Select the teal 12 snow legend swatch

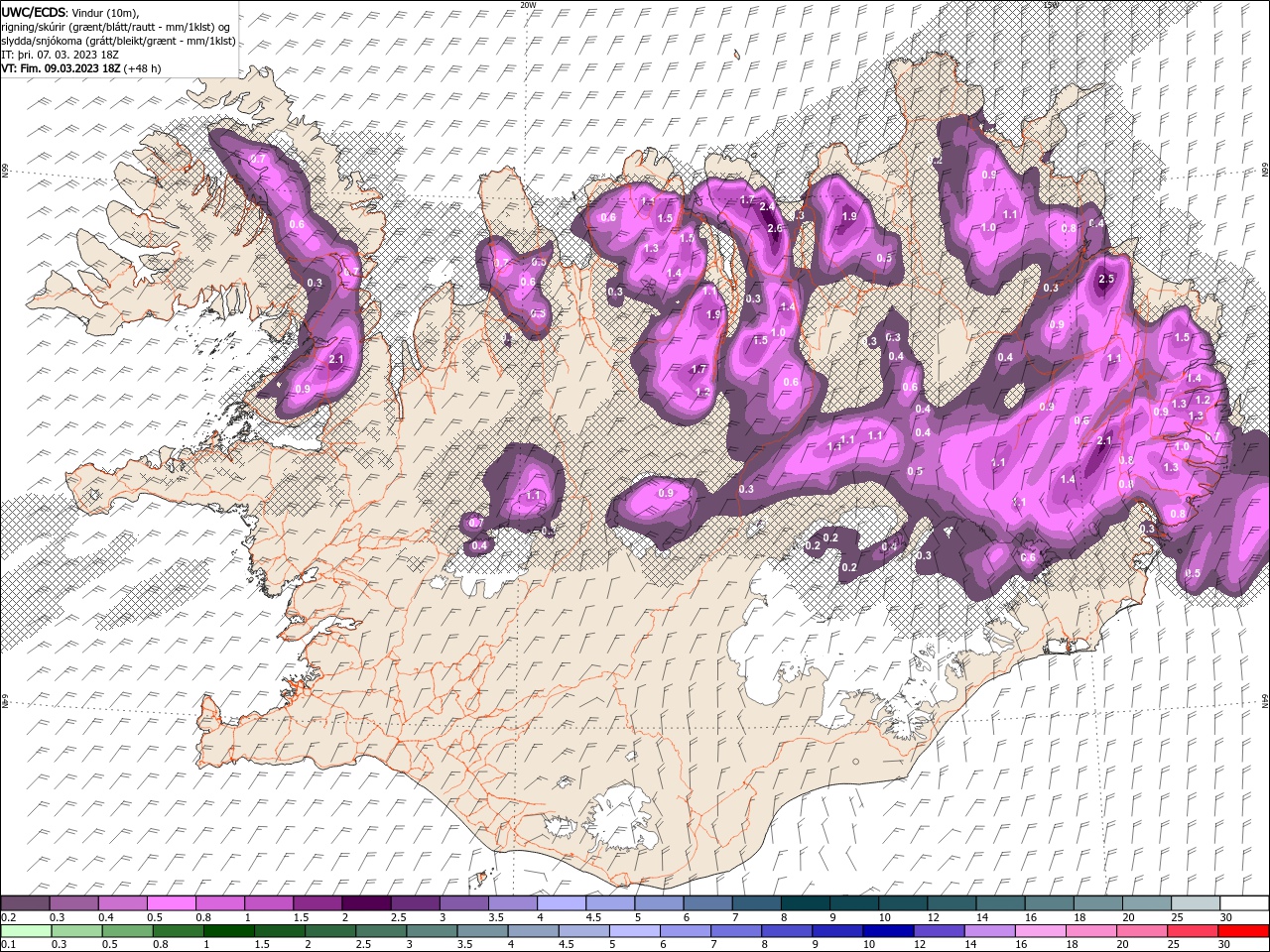952,903
